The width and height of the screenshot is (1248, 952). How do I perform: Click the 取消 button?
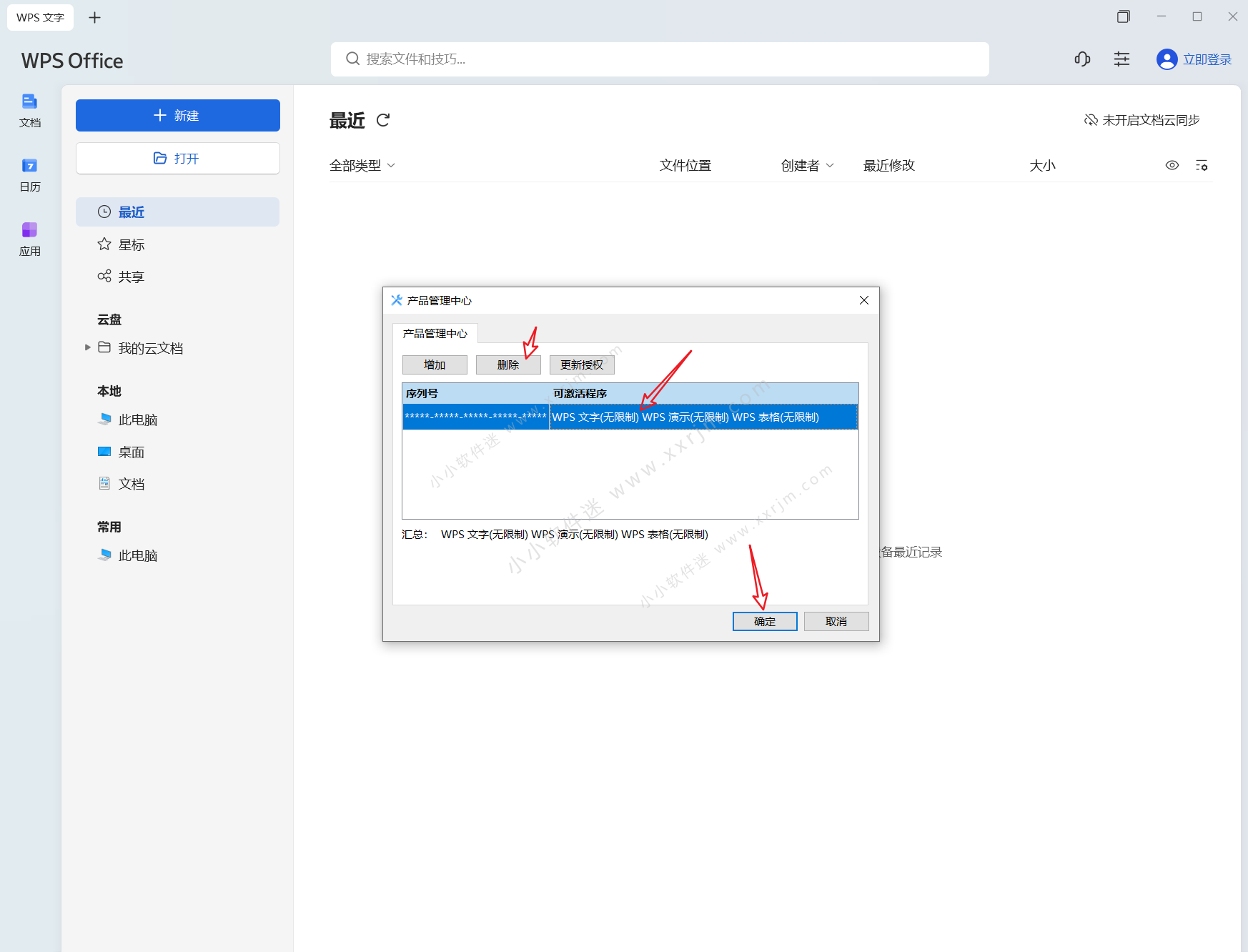(836, 621)
